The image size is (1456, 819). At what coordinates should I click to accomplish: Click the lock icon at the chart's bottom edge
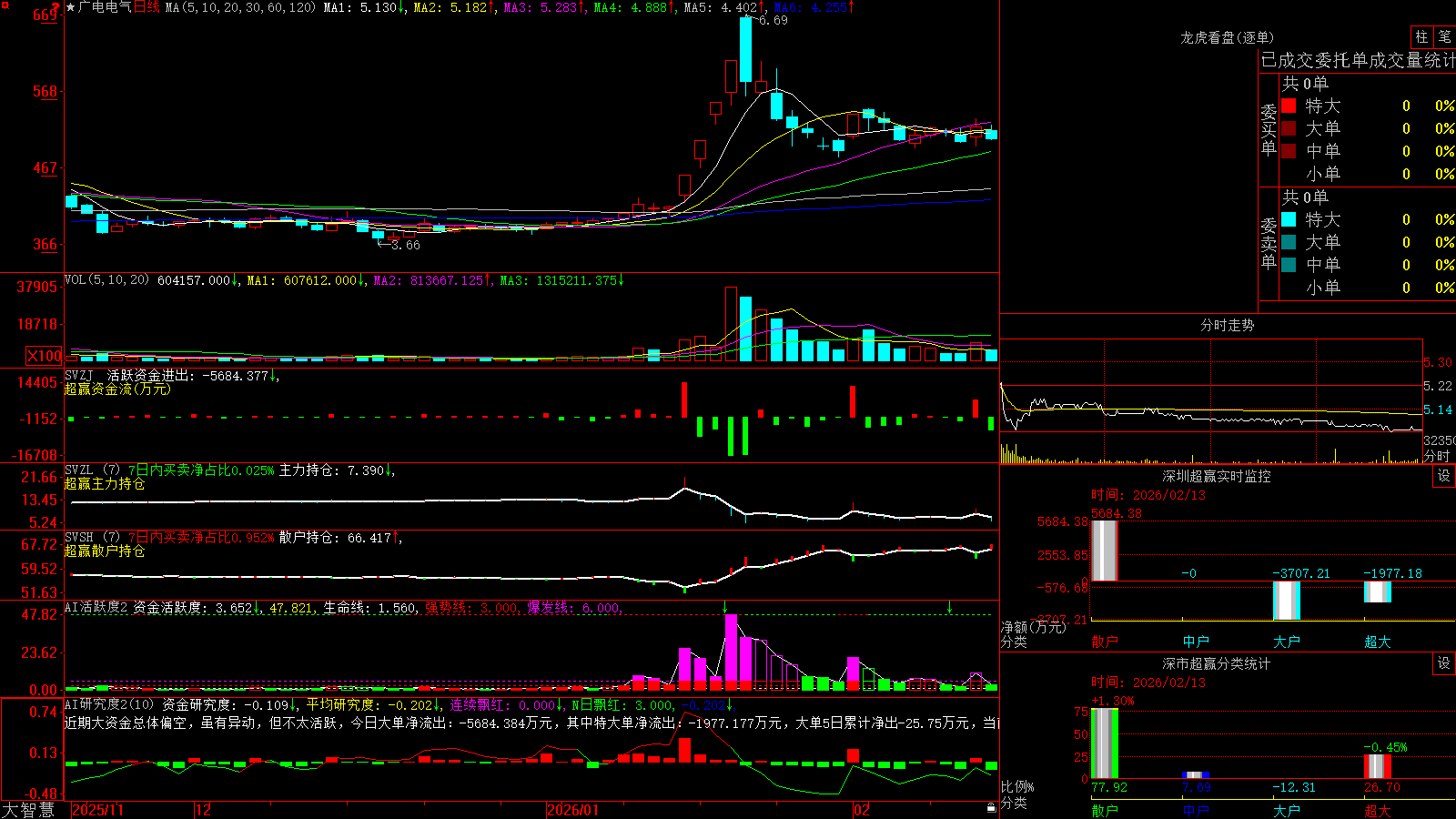point(992,808)
